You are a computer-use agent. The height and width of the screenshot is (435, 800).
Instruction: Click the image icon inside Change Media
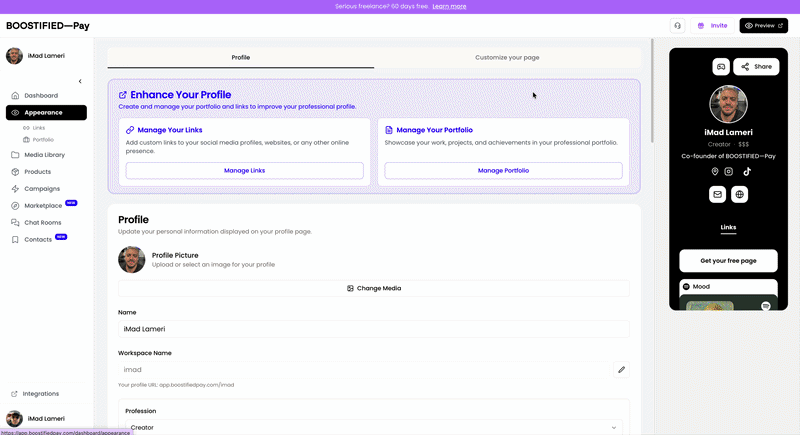click(350, 289)
